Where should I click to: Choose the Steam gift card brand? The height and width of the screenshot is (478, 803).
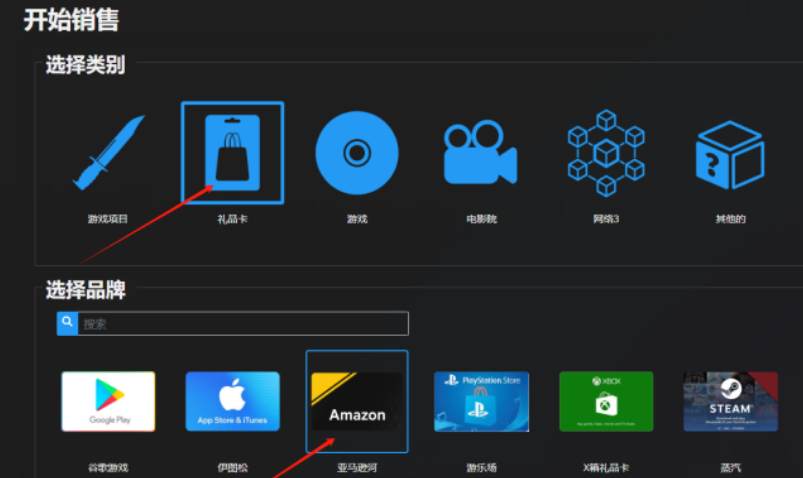(730, 401)
